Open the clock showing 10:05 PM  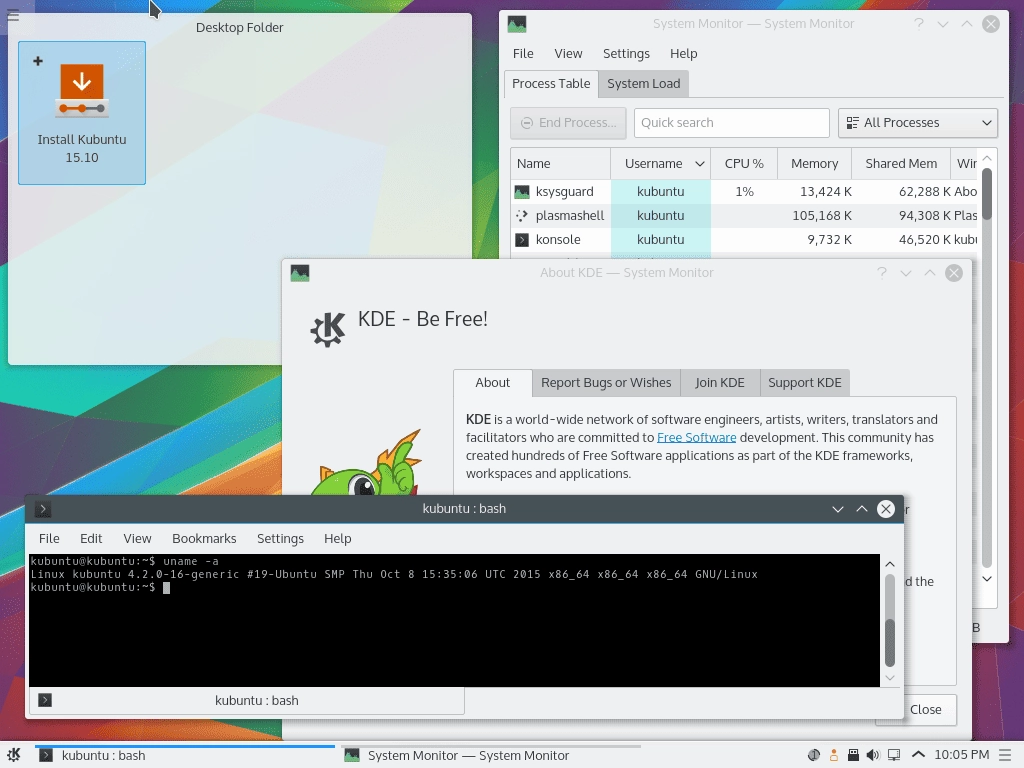coord(961,755)
